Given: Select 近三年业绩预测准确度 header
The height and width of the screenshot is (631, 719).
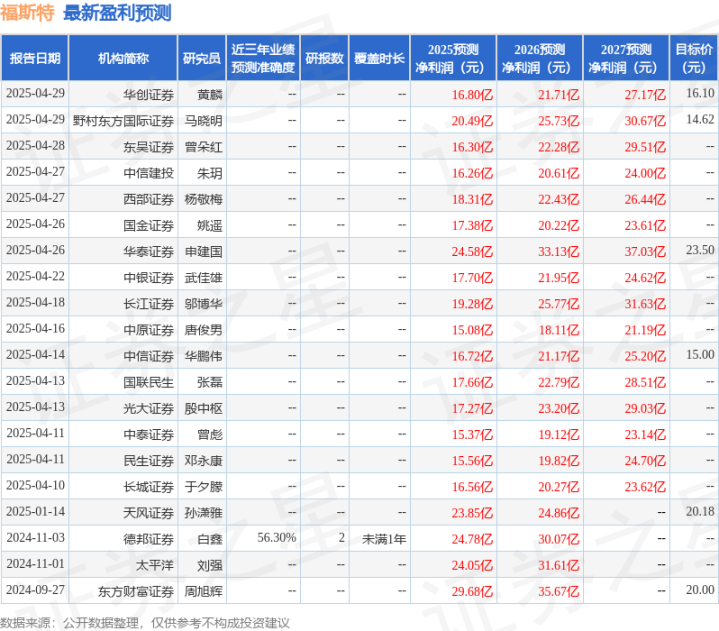Looking at the screenshot, I should pyautogui.click(x=263, y=58).
